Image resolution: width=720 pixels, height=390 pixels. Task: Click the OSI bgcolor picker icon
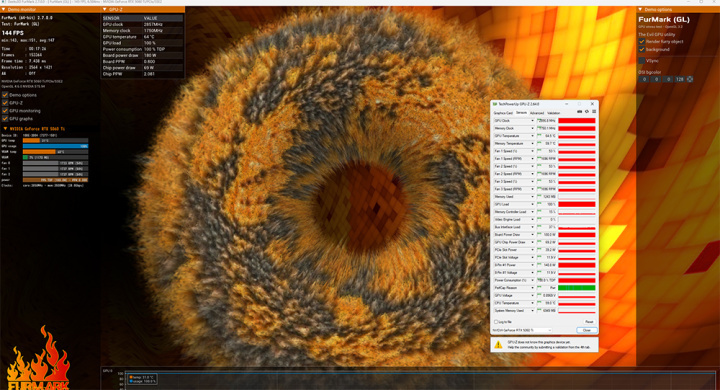click(690, 79)
